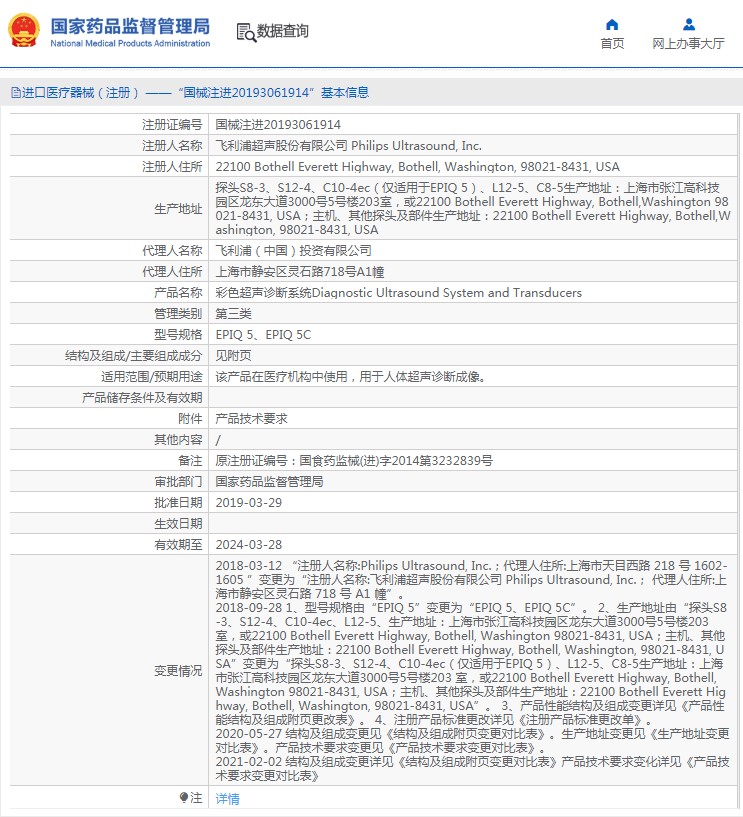743x817 pixels.
Task: Select intended use text 该产品在医疗机构中使用
Action: coord(351,377)
